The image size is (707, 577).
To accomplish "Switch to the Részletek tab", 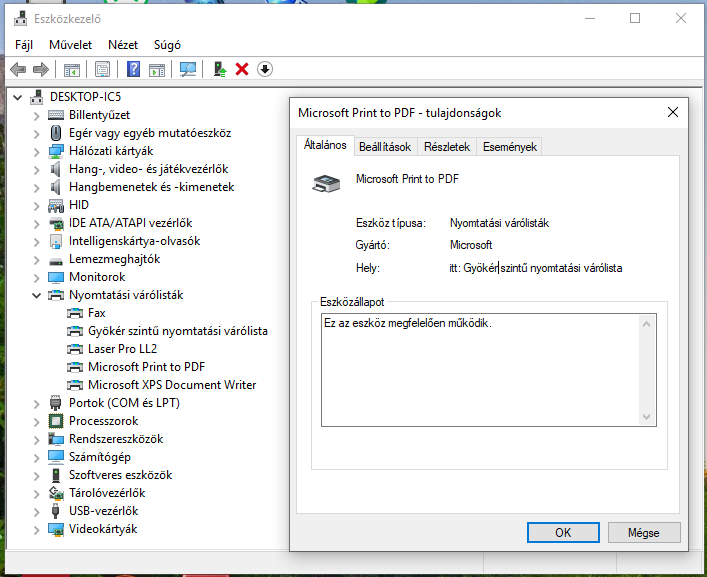I will tap(447, 147).
